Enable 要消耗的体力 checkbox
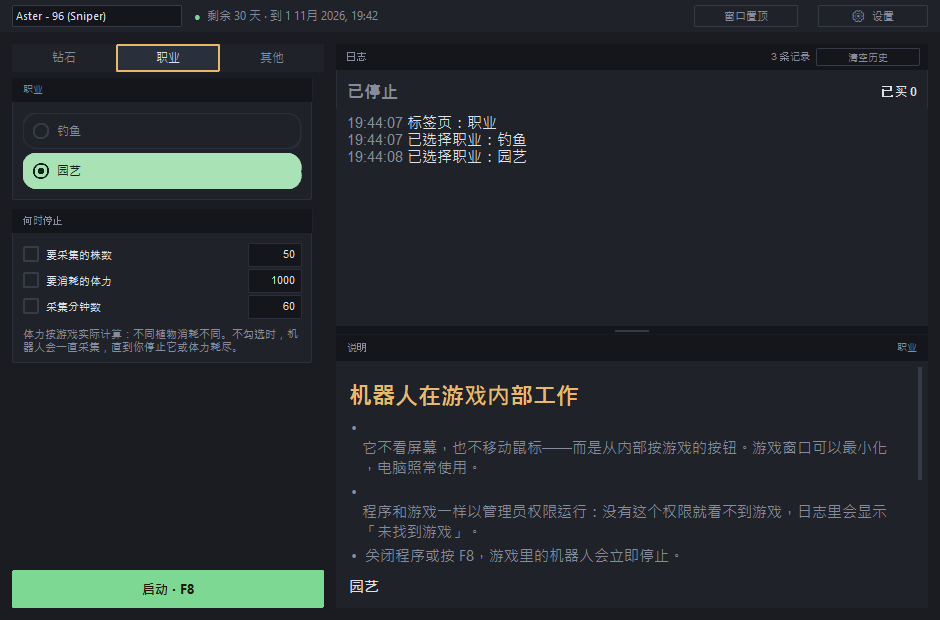The height and width of the screenshot is (620, 940). (x=31, y=280)
